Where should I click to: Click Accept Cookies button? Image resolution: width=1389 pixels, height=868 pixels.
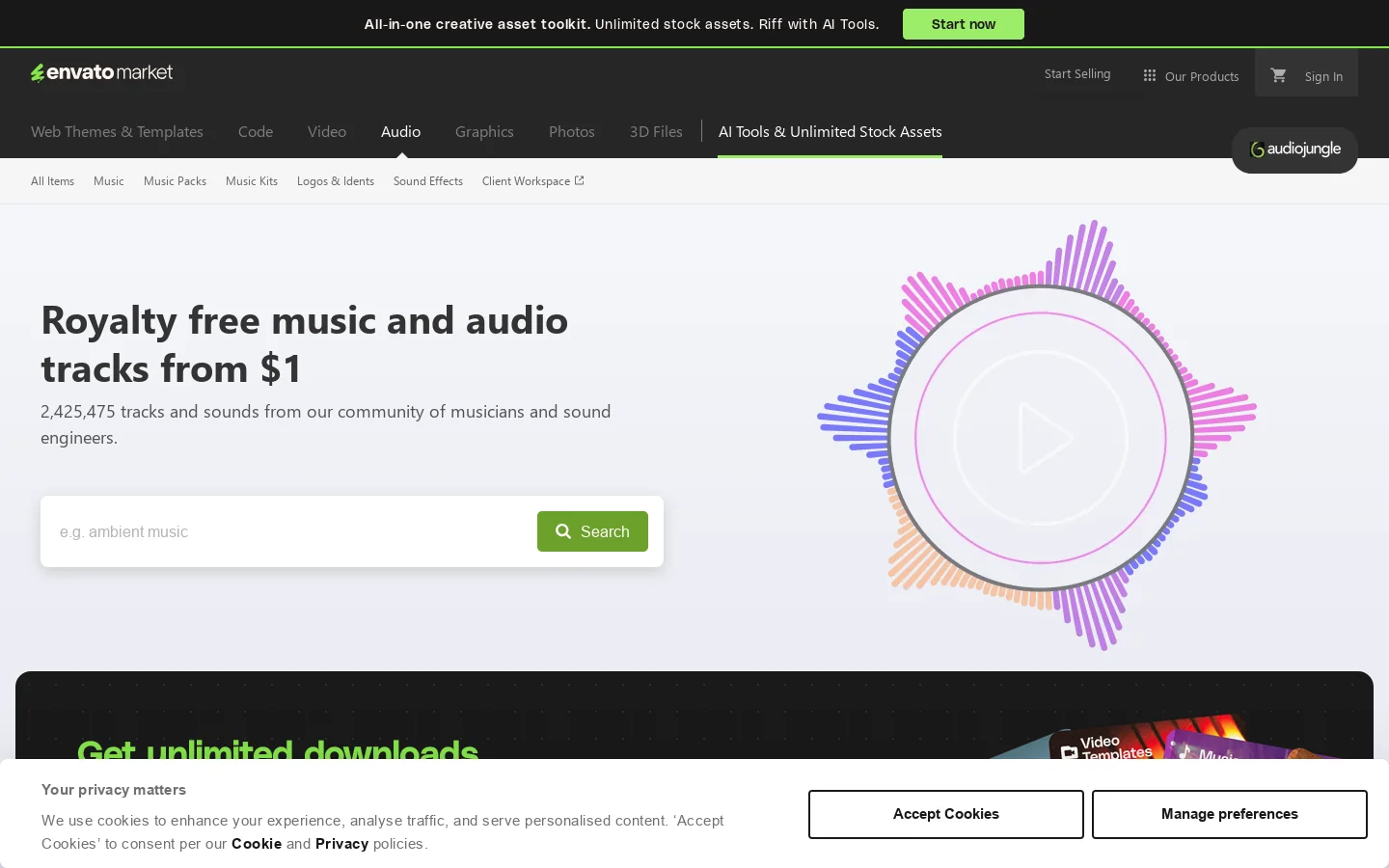945,814
